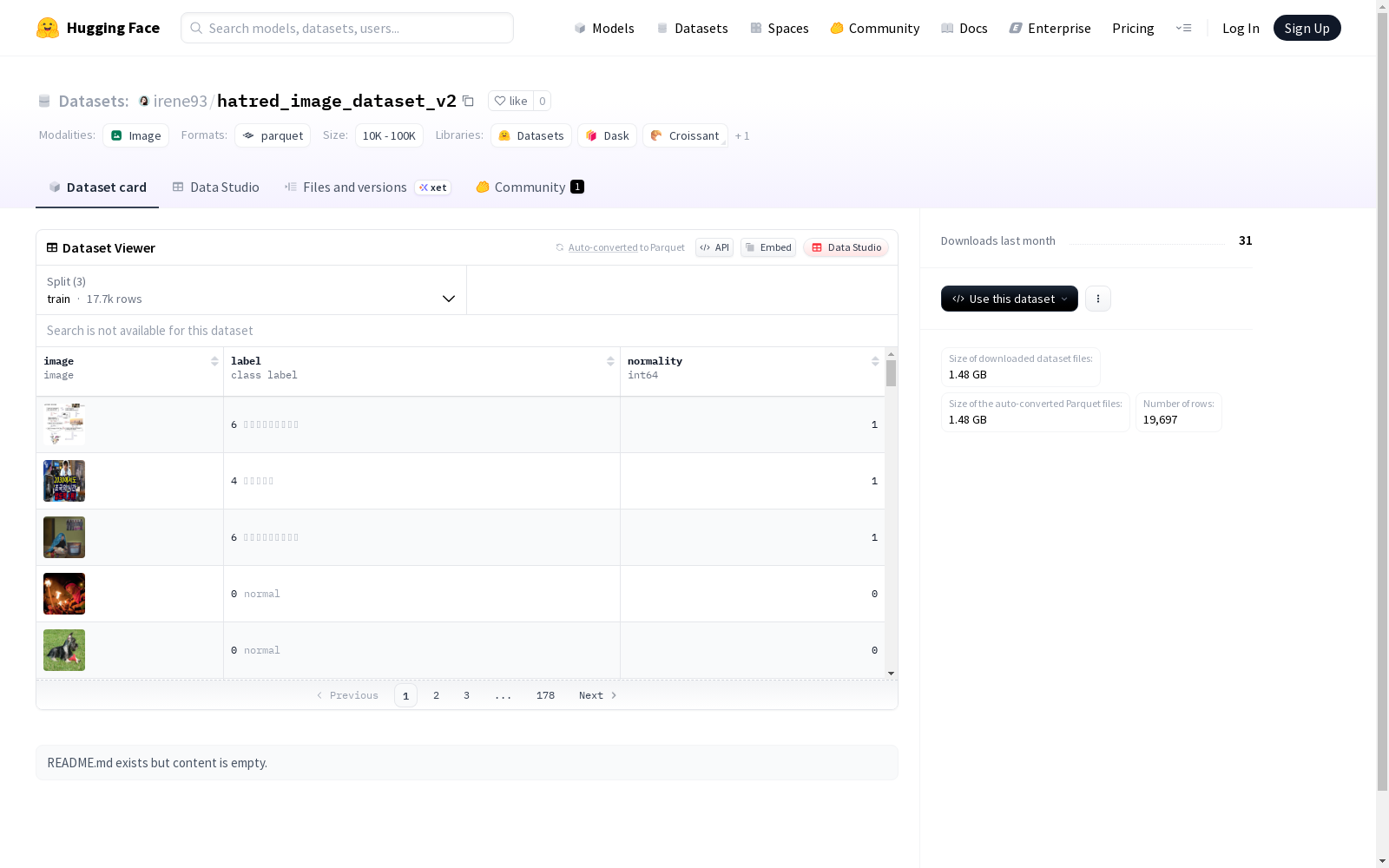Click the table scrollbar up arrow

click(891, 354)
